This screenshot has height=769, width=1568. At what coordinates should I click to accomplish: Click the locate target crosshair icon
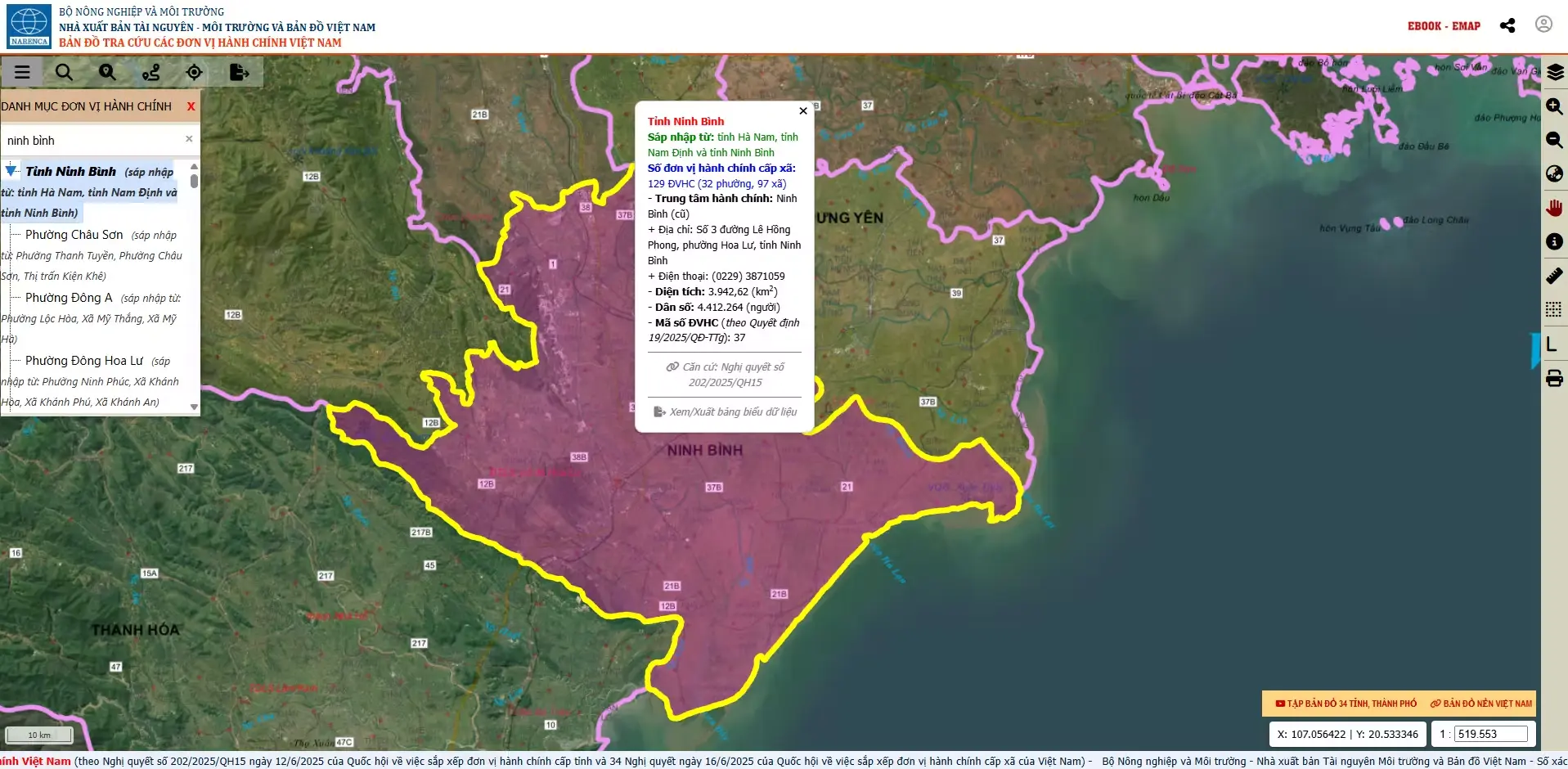[x=194, y=72]
